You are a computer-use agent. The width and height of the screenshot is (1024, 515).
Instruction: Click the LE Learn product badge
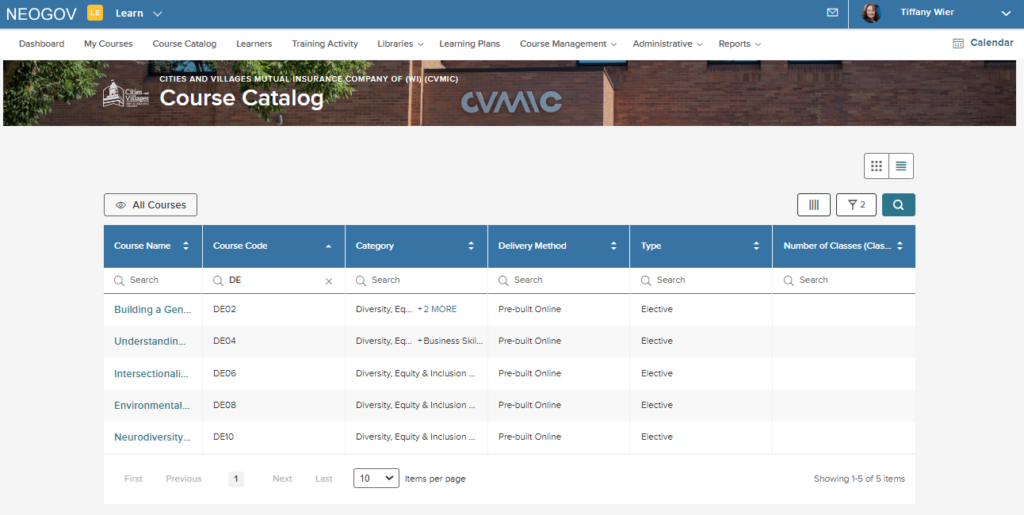(x=95, y=12)
